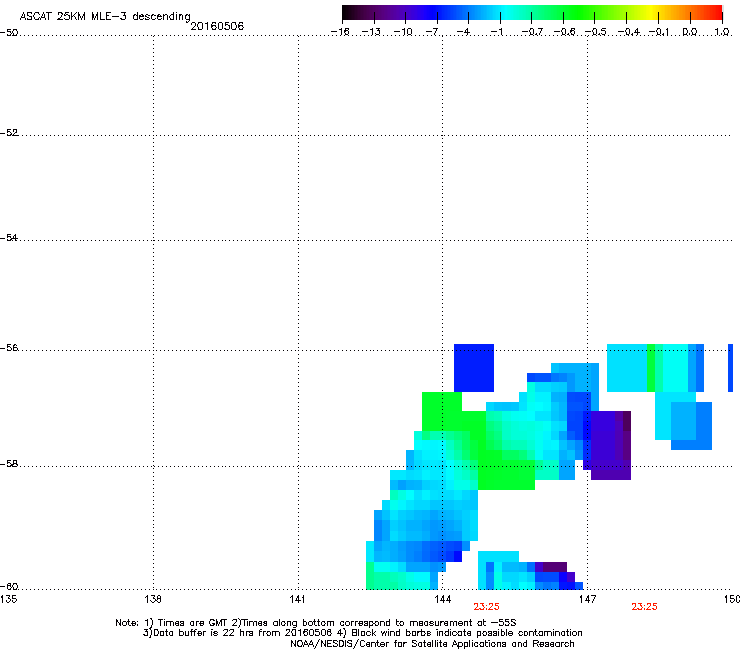Click the colorbar tick label -0.4
Screen dimensions: 740x650
point(629,32)
